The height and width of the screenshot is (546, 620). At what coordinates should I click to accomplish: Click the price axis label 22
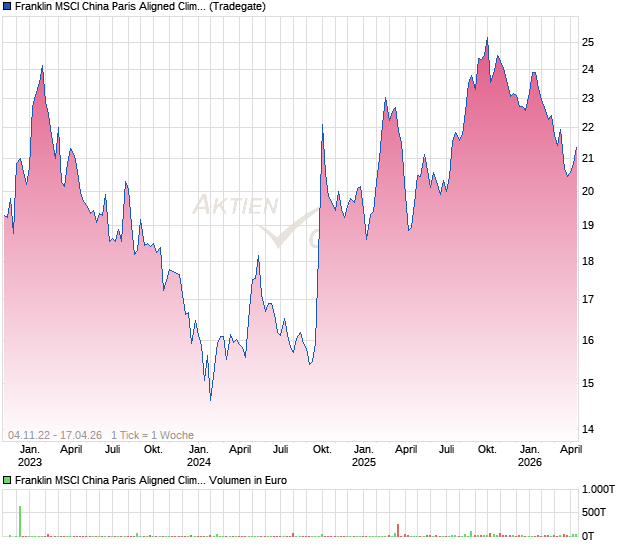588,127
